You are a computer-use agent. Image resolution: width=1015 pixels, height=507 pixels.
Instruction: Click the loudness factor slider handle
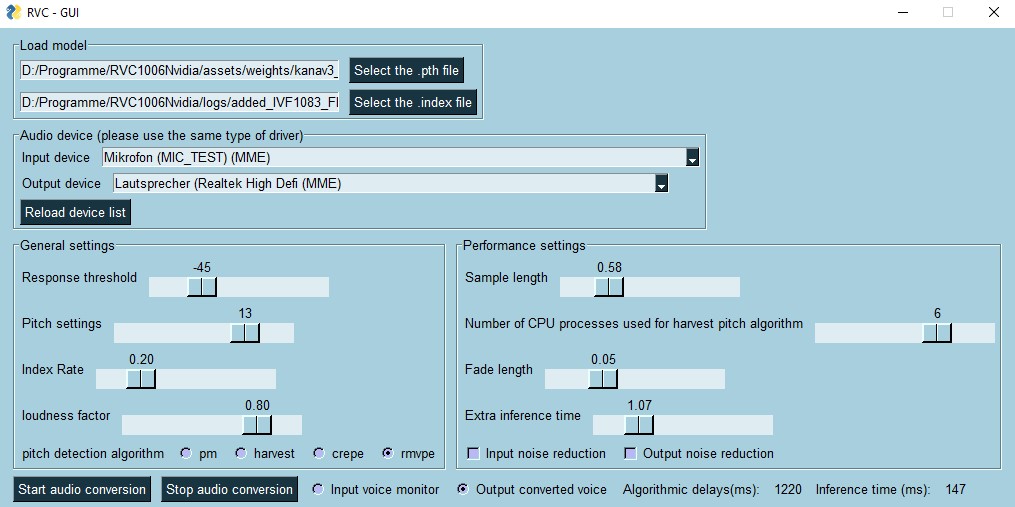coord(257,425)
